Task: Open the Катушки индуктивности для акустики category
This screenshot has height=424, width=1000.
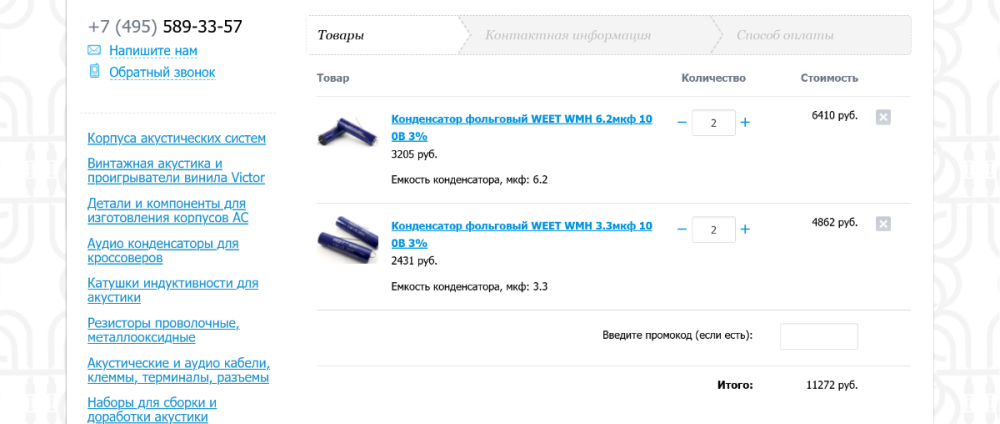Action: pyautogui.click(x=172, y=290)
